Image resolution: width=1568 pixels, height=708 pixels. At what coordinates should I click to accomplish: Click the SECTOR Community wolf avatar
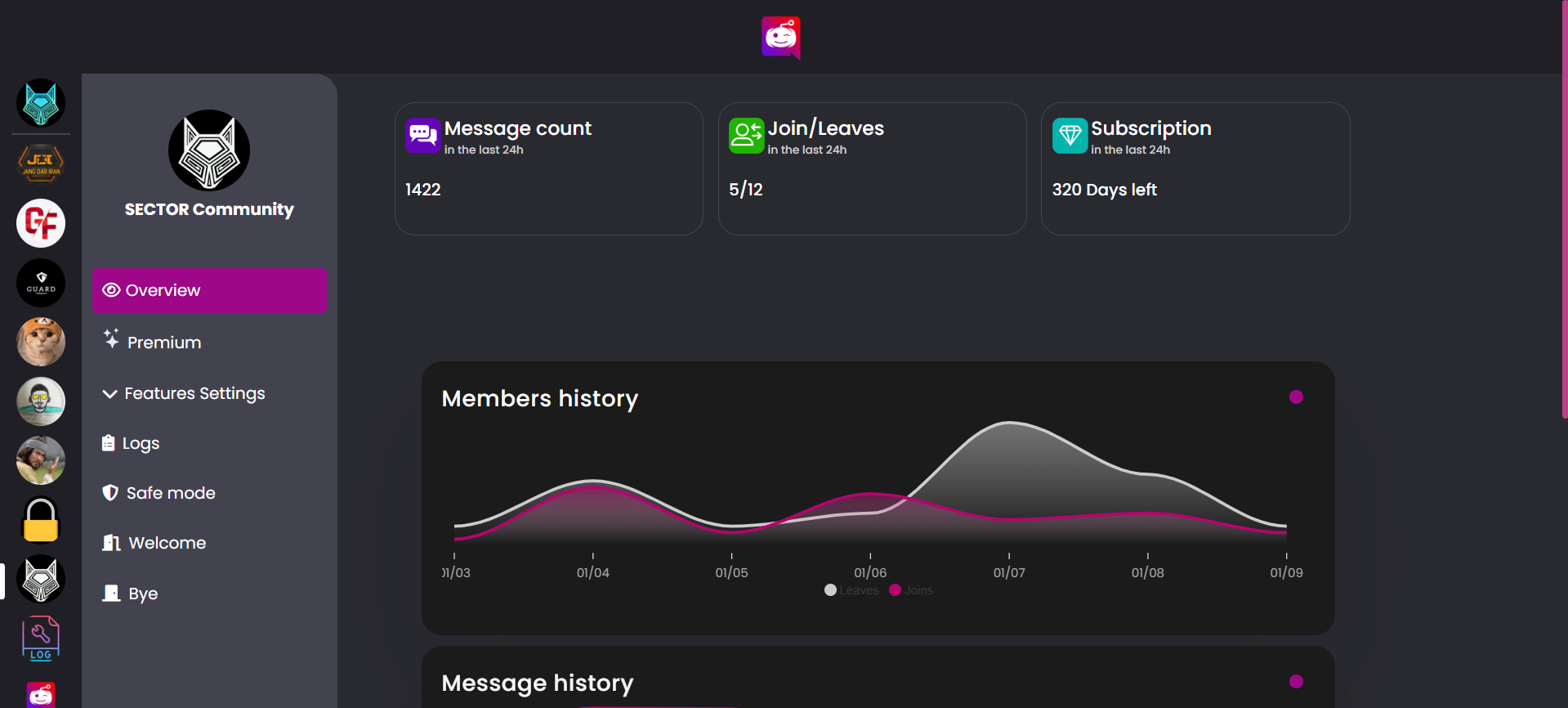point(209,150)
